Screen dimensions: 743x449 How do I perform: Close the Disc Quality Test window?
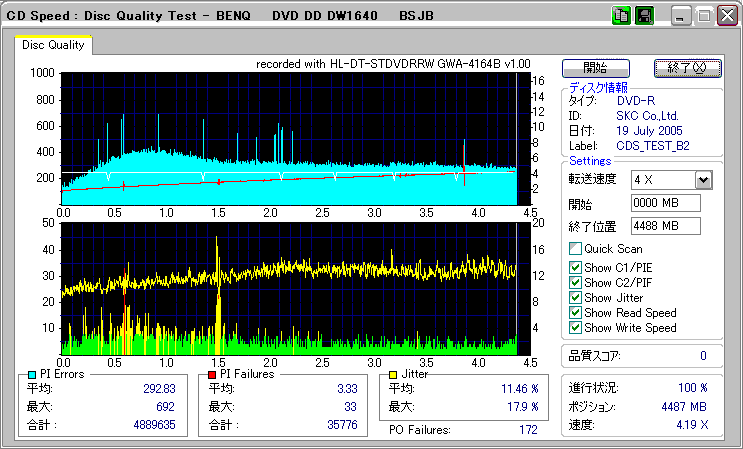tap(725, 16)
